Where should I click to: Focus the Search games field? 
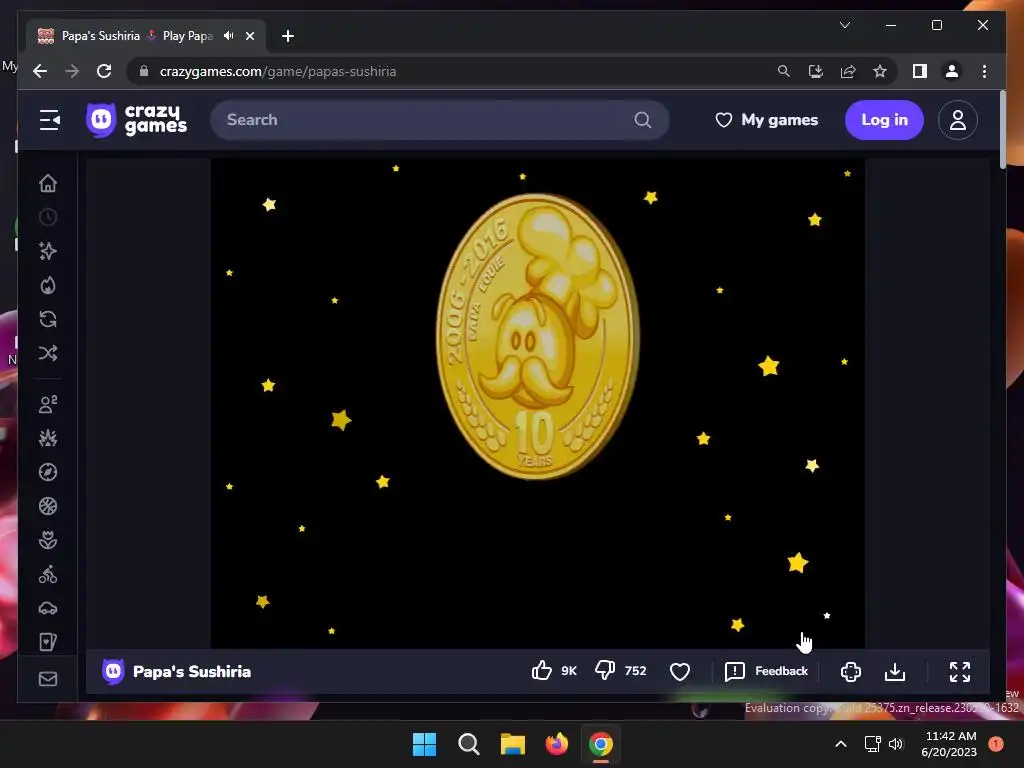click(x=439, y=120)
